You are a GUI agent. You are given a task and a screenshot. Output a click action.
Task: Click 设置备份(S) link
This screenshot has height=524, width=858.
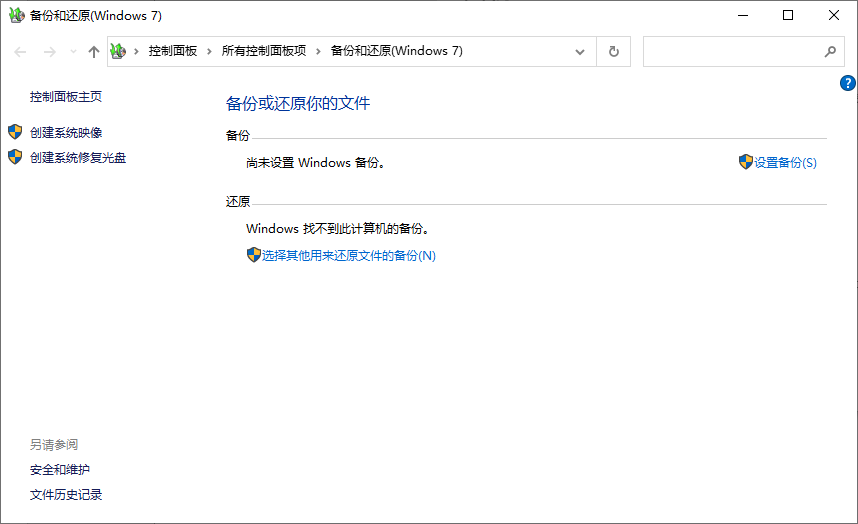[x=785, y=163]
